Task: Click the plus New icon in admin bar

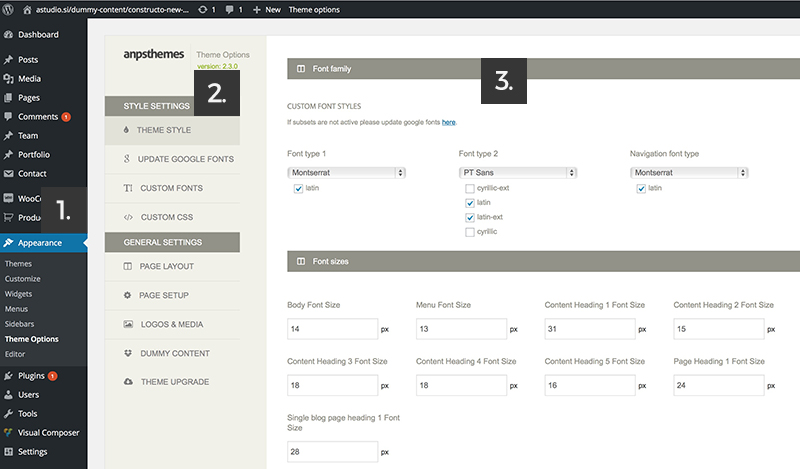Action: click(257, 10)
